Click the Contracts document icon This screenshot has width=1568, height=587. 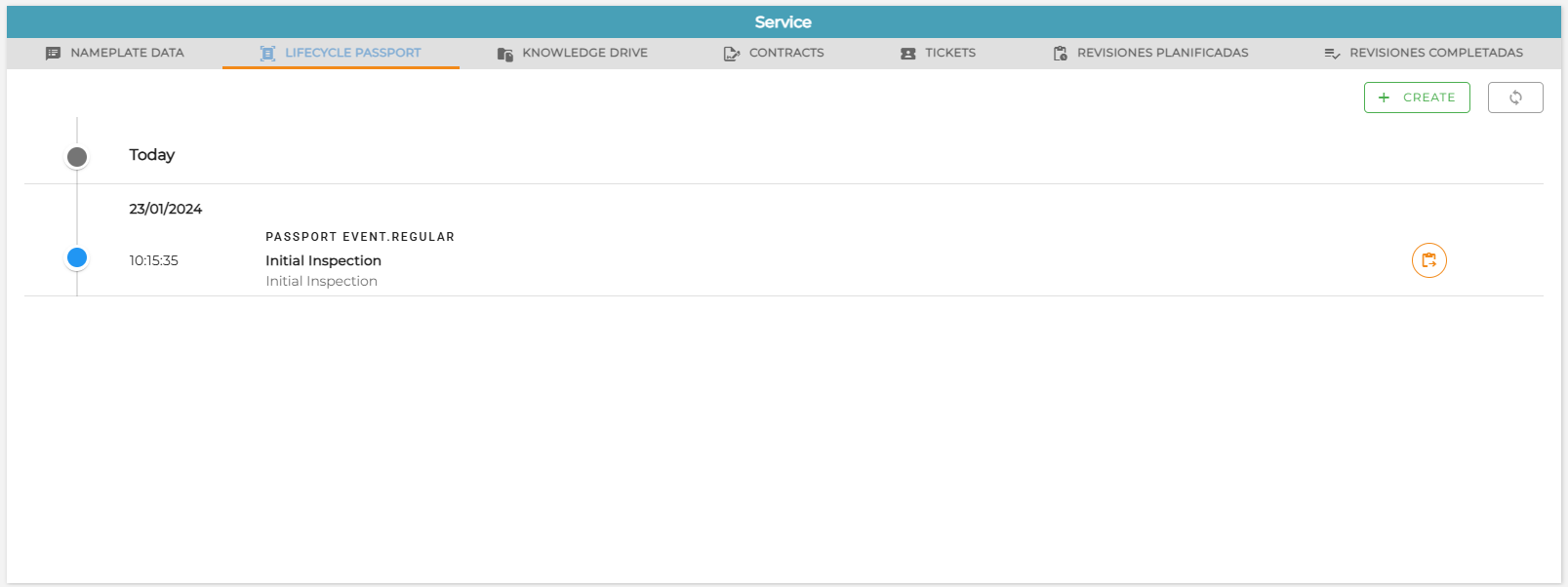(732, 54)
